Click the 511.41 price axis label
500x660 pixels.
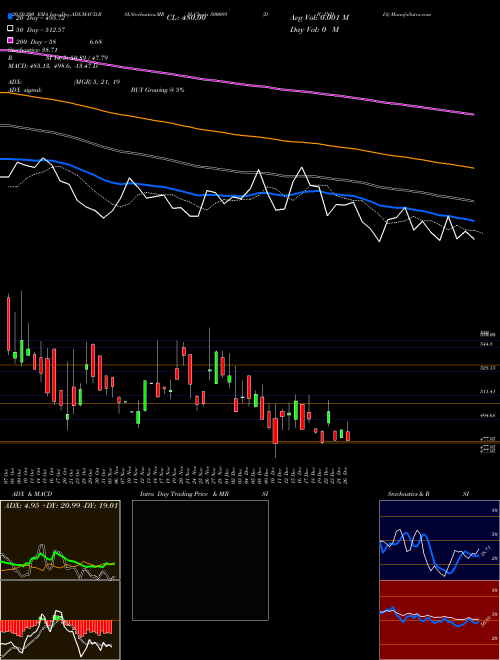pyautogui.click(x=488, y=391)
